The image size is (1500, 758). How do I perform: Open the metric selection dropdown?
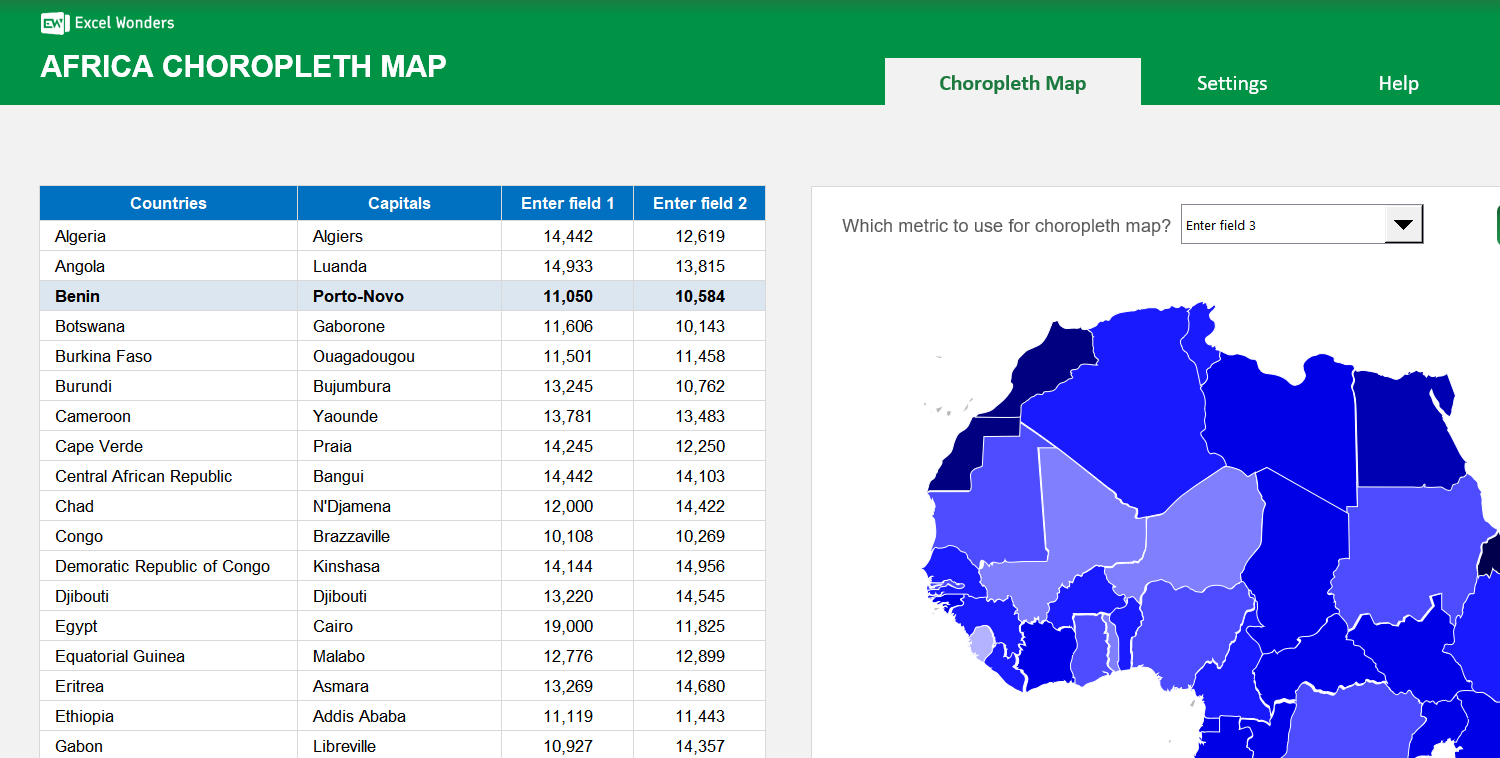pos(1302,224)
